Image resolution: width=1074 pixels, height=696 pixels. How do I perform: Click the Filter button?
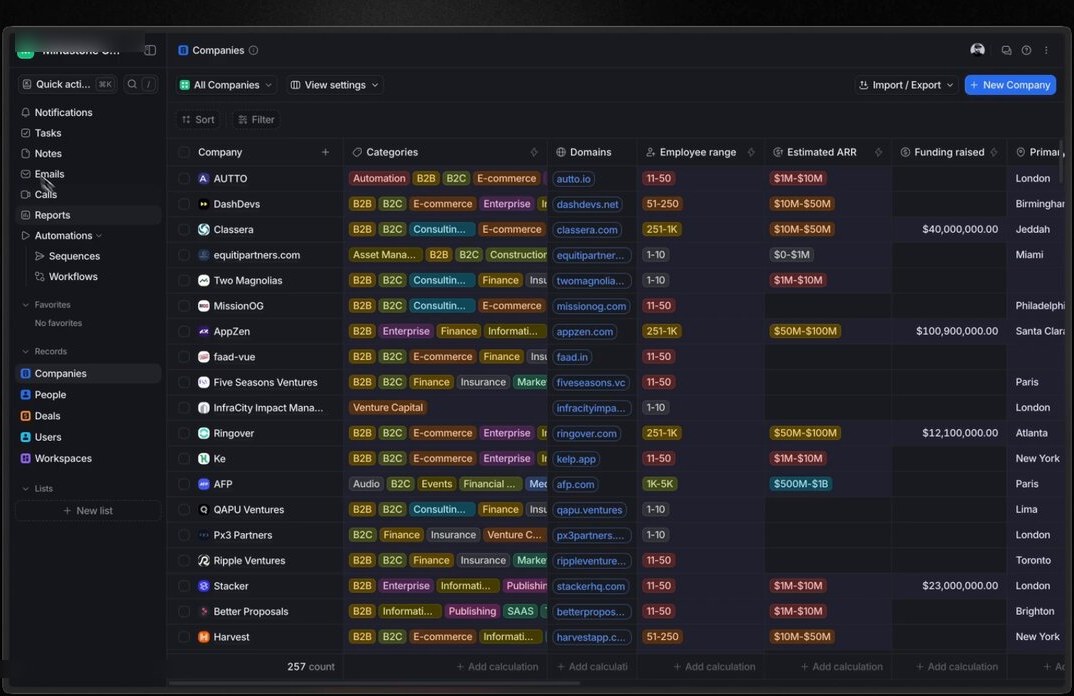point(256,119)
